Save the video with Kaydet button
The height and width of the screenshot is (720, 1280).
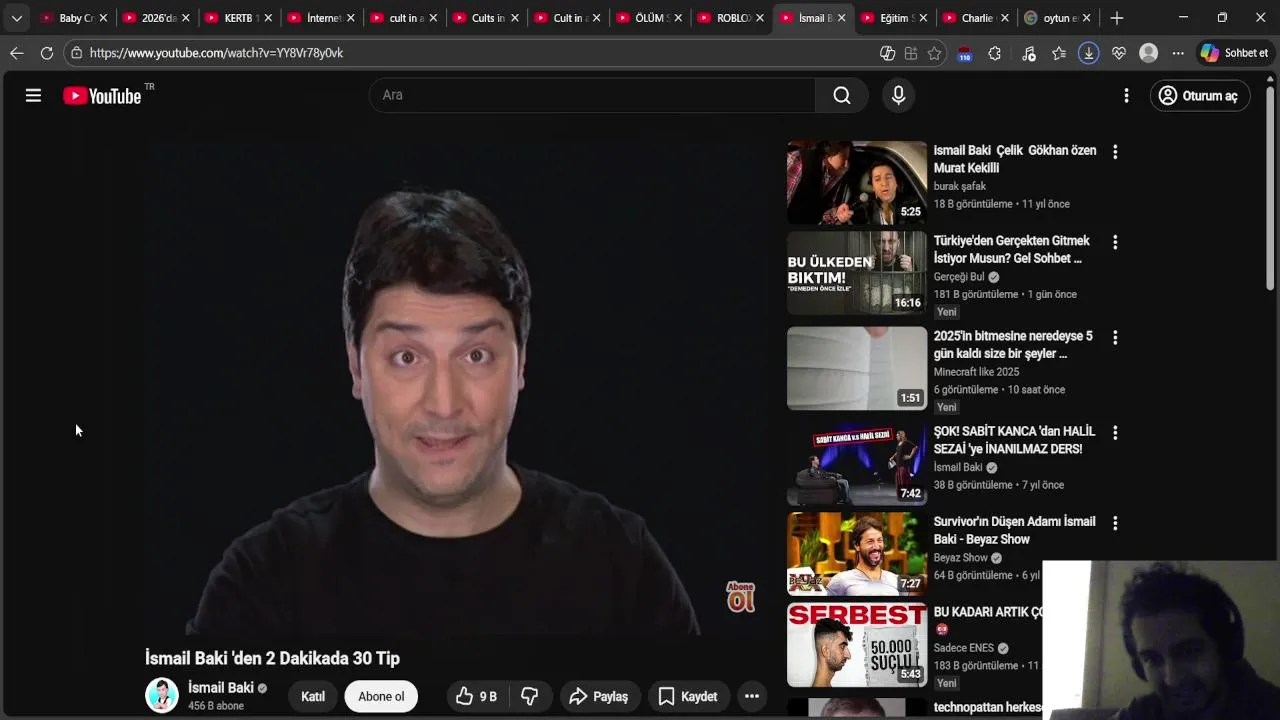688,696
